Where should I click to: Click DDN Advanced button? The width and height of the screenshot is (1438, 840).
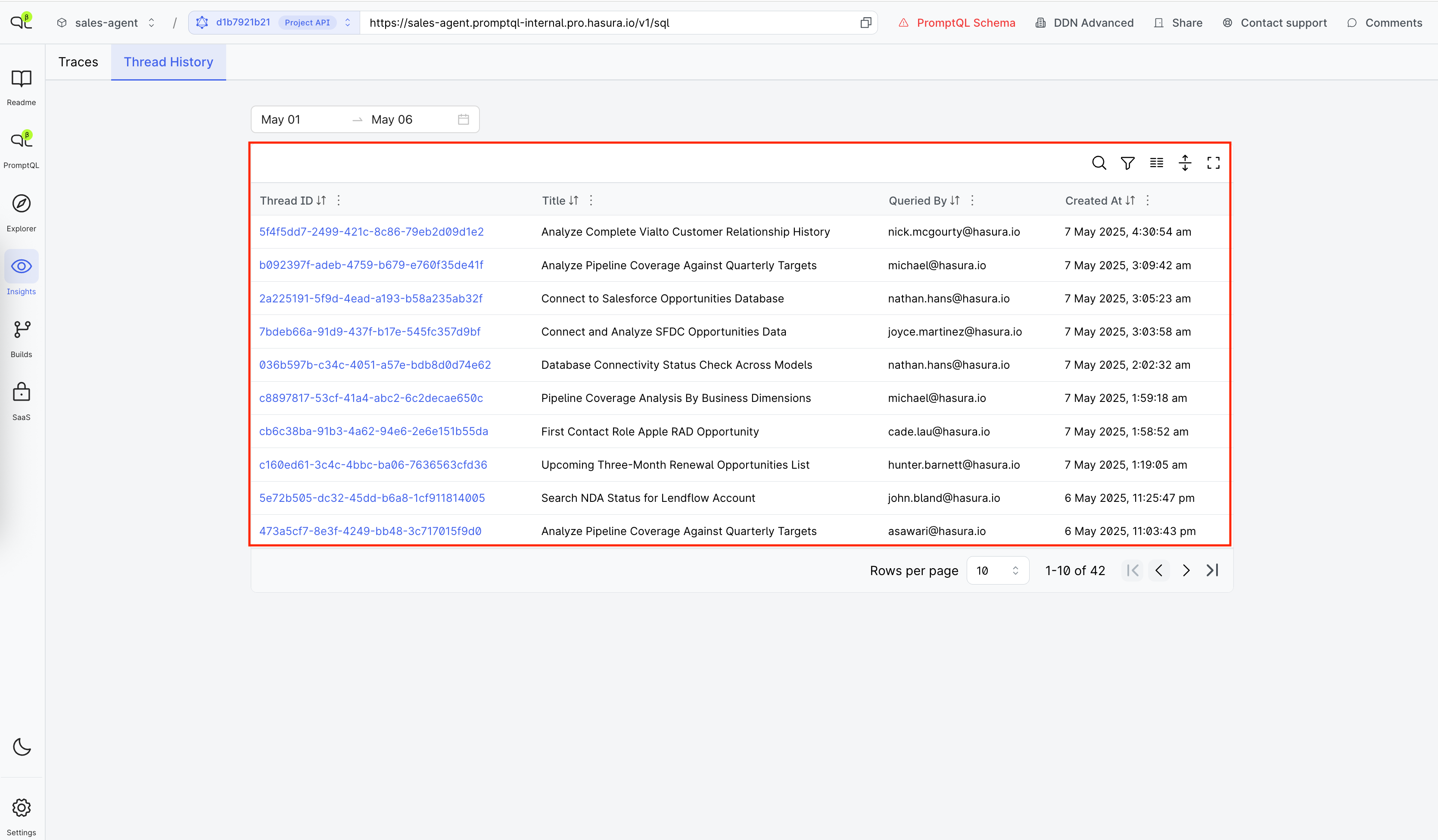1084,23
